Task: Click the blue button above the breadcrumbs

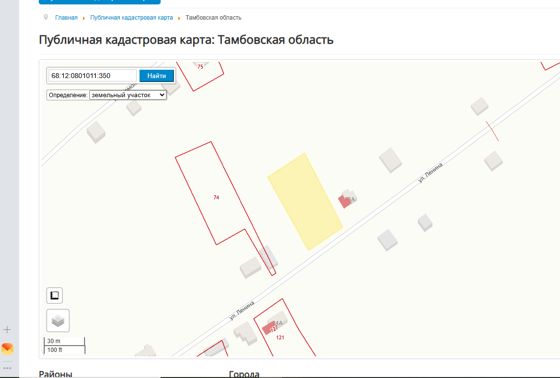Action: pyautogui.click(x=100, y=2)
